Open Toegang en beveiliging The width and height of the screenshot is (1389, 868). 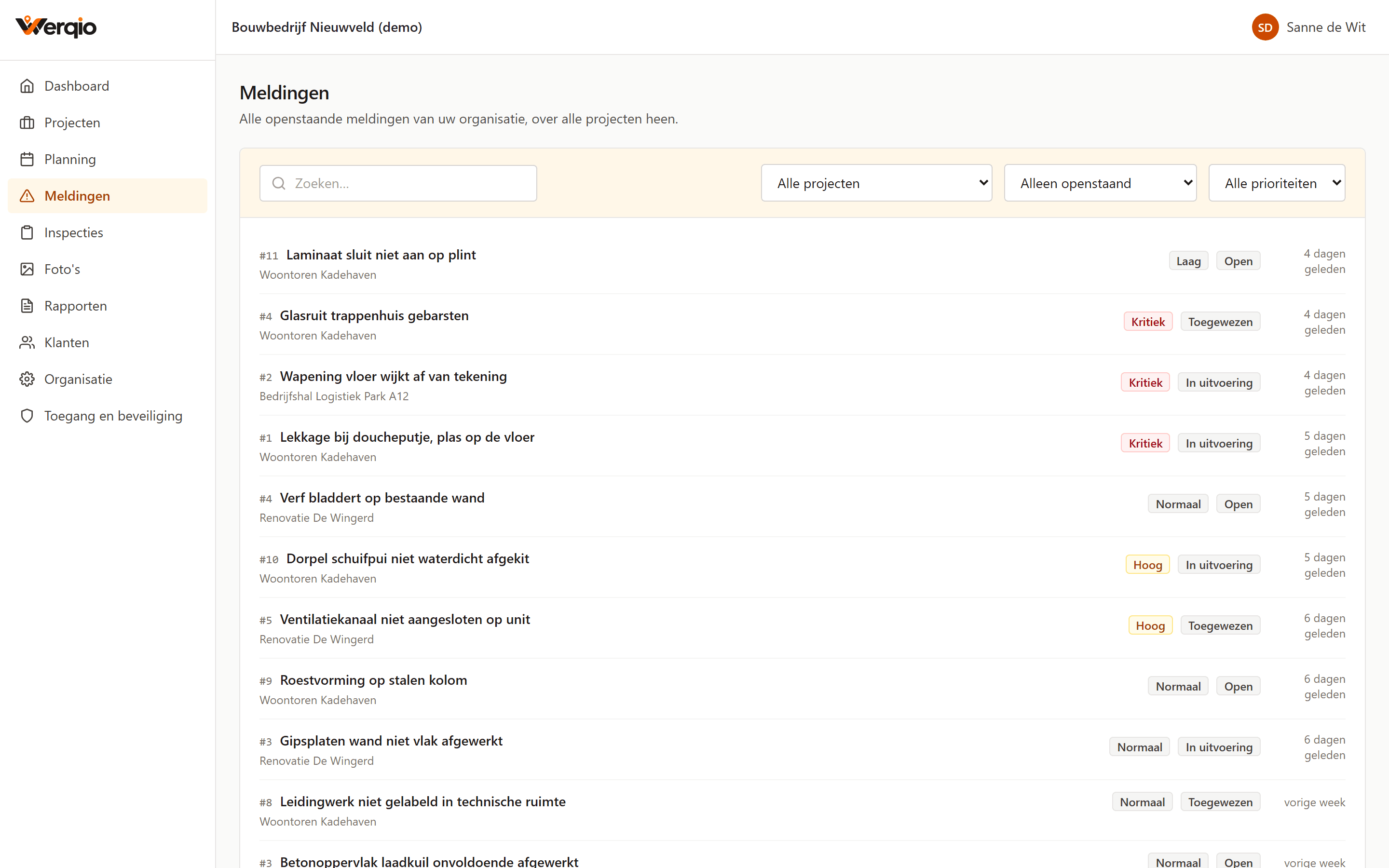pyautogui.click(x=108, y=416)
